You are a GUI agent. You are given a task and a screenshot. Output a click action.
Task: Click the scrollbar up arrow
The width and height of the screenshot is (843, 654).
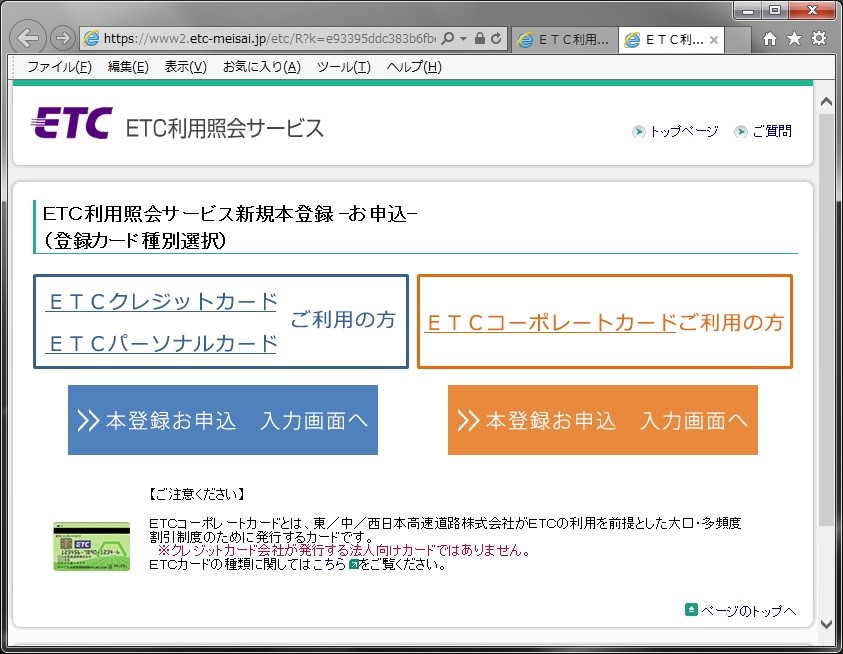(827, 101)
